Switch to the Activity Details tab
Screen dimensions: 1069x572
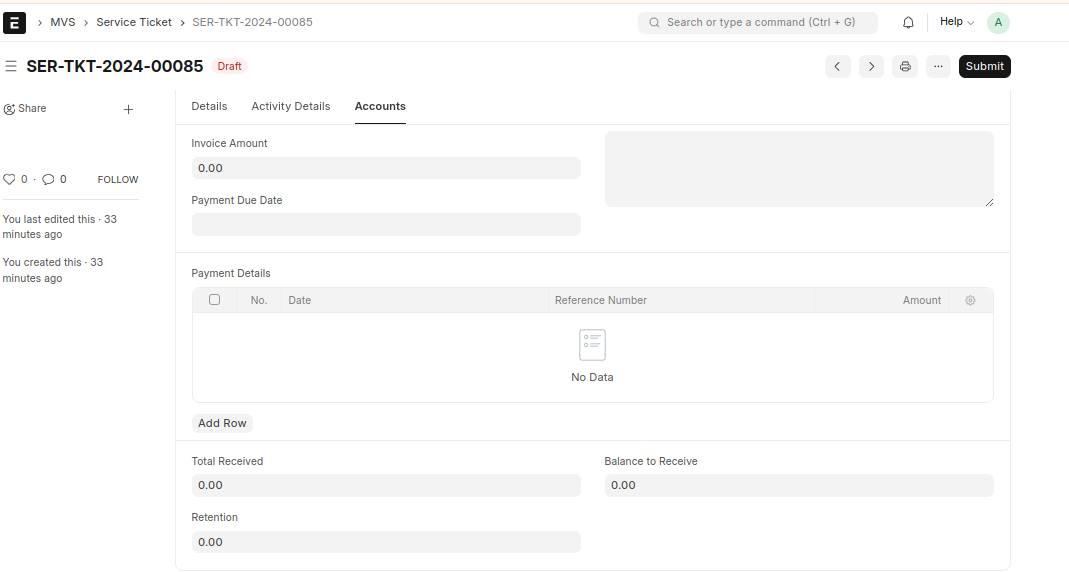290,106
